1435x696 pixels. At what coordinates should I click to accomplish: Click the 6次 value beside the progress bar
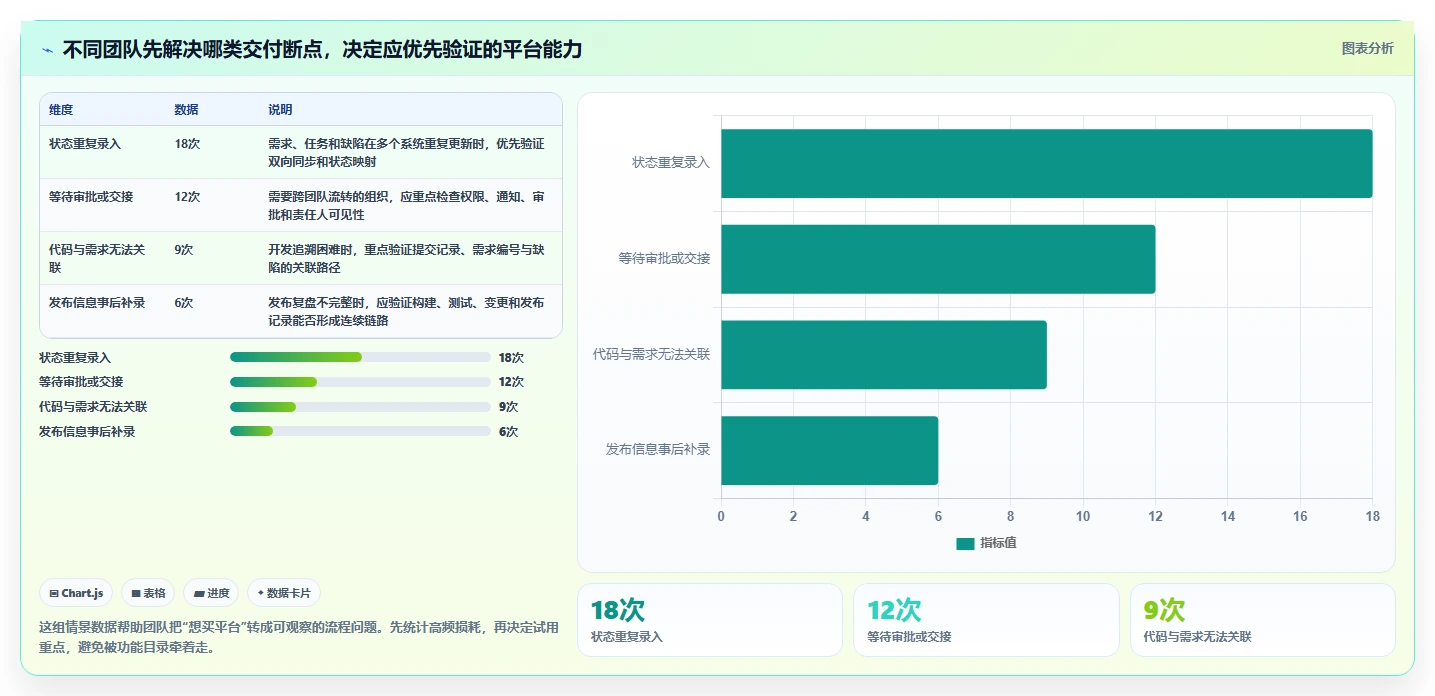point(508,432)
